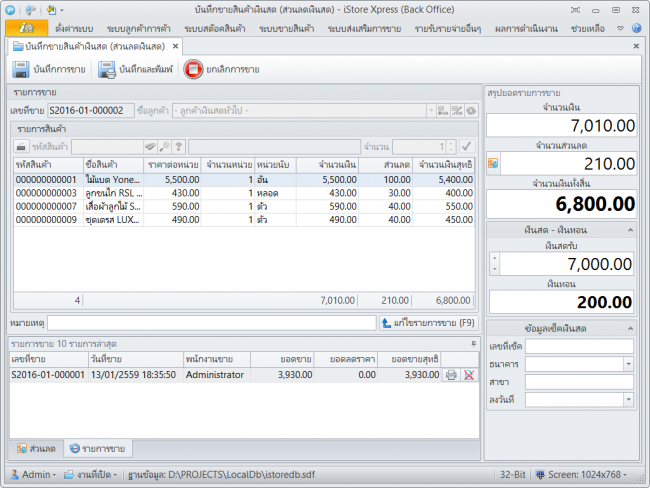The height and width of the screenshot is (488, 650).
Task: Collapse the cheque information (ข้อมูลเช็คเงินสด) section
Action: pos(629,328)
